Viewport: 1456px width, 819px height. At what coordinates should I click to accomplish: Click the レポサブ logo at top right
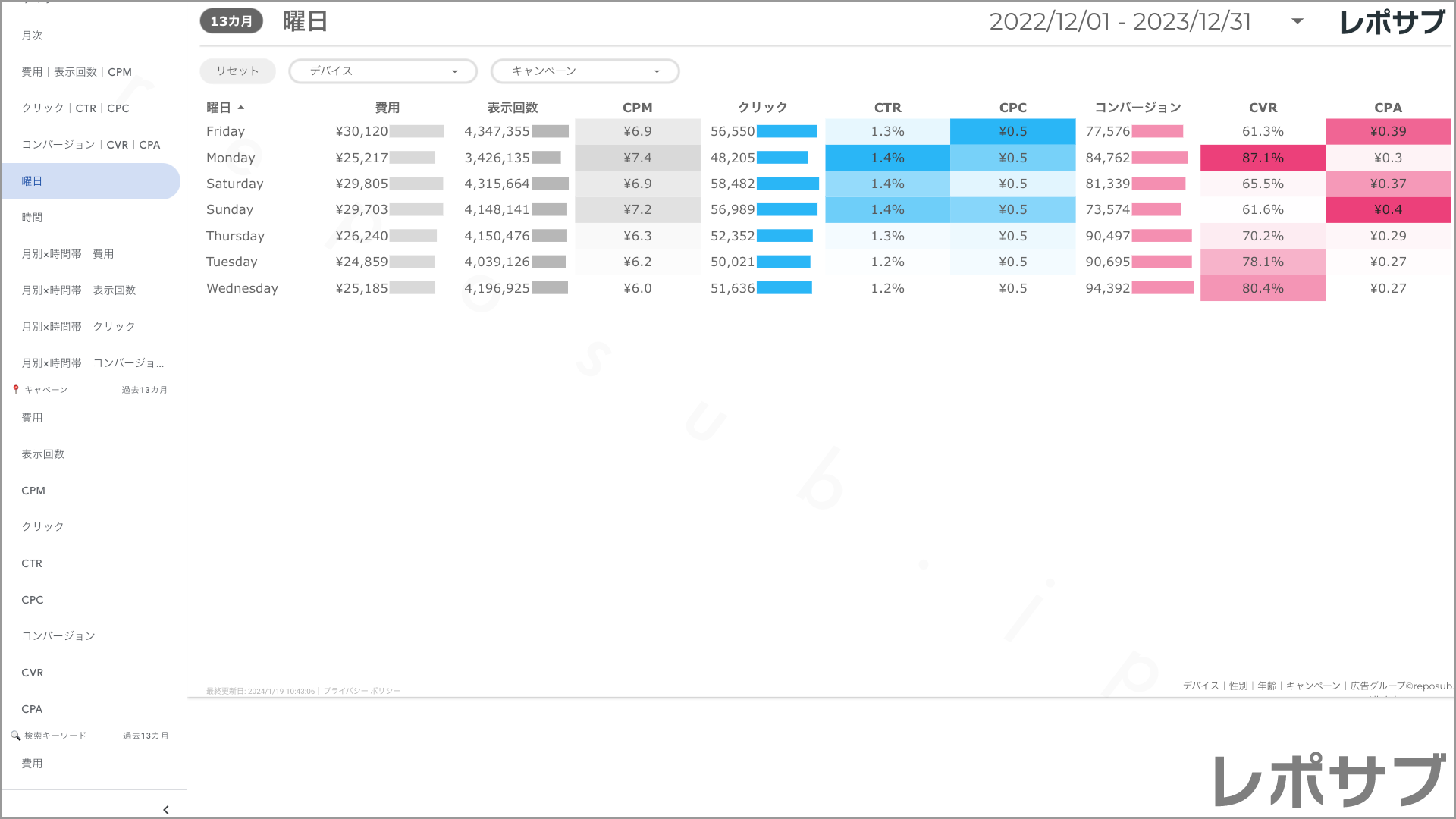pyautogui.click(x=1392, y=22)
